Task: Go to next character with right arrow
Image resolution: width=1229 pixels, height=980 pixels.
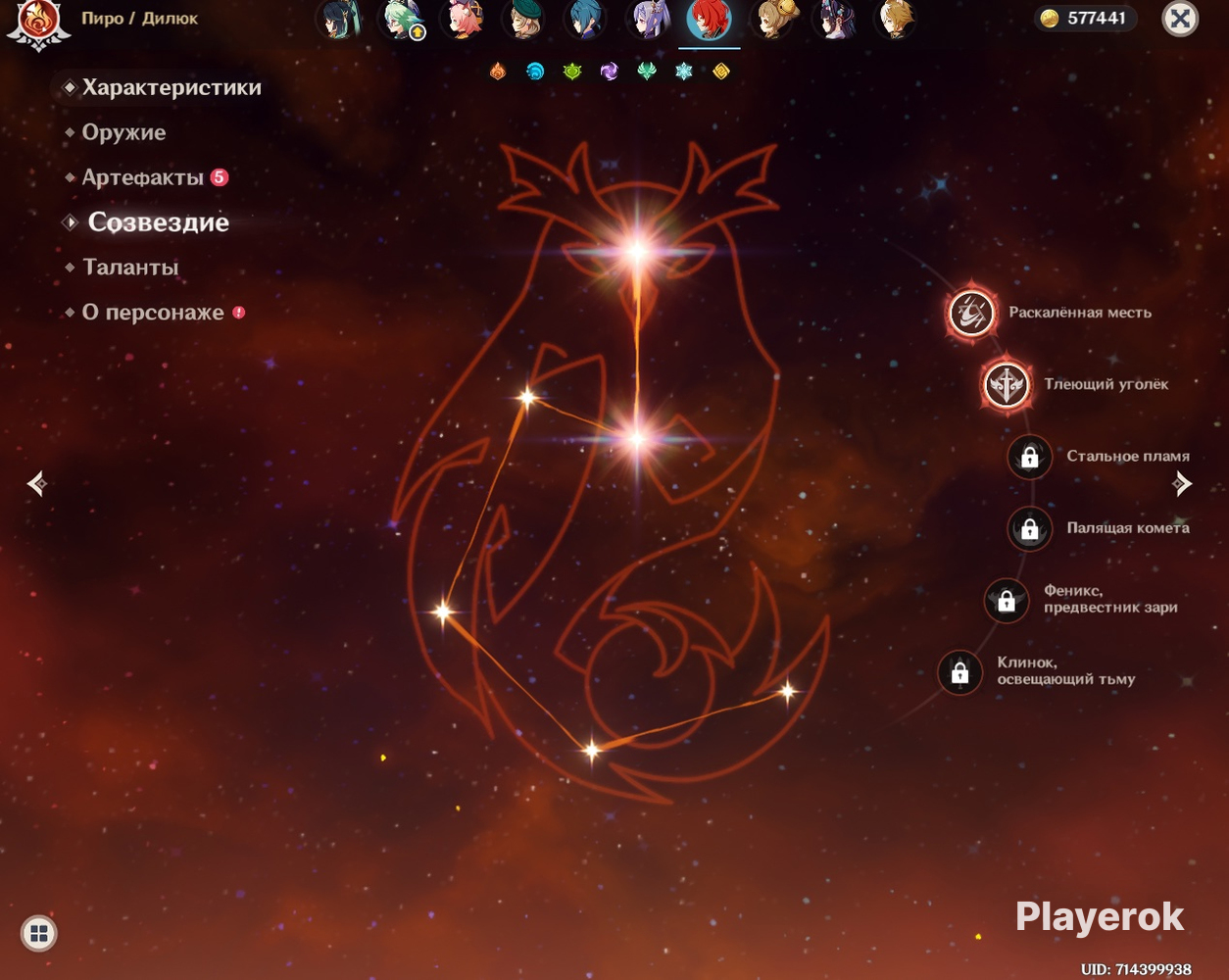Action: (x=1183, y=483)
